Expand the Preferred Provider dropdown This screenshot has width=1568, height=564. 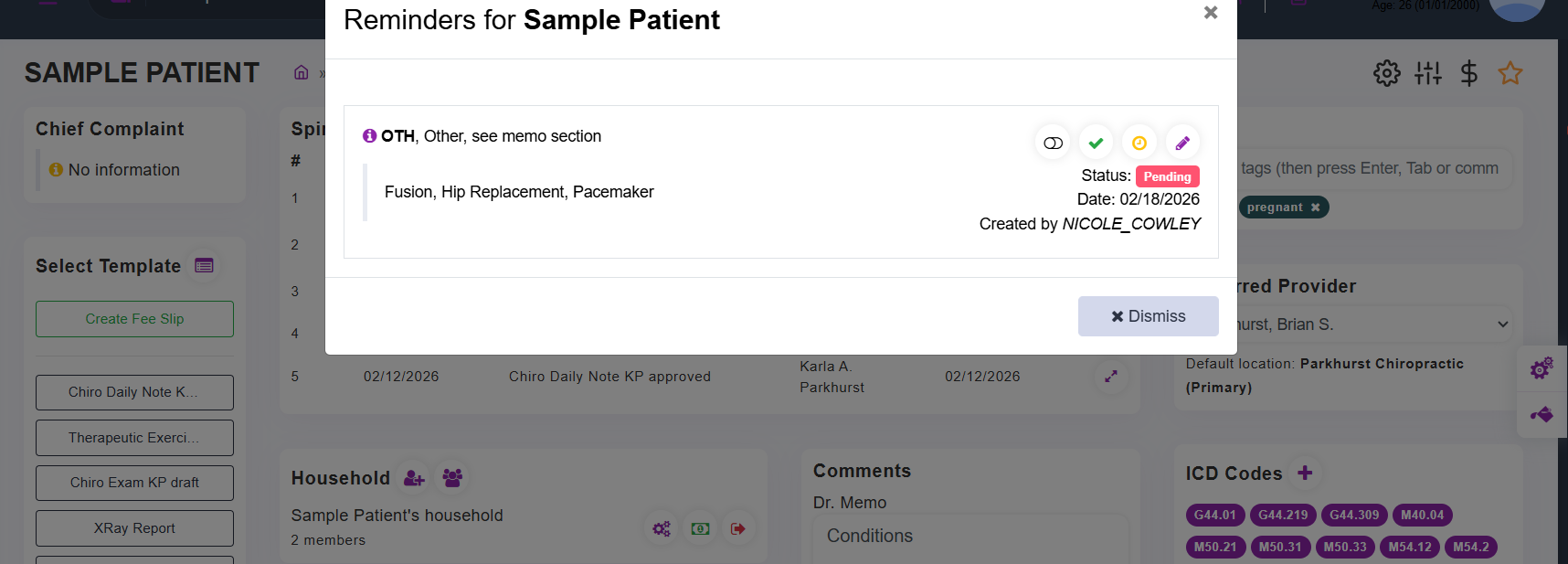(x=1502, y=325)
